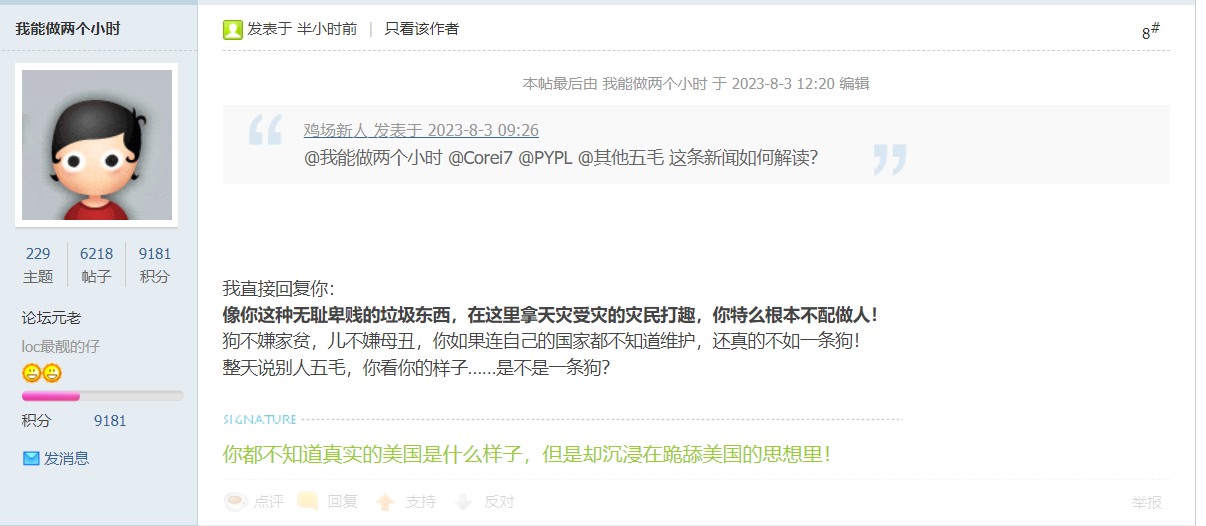Click the 支持 up-arrow icon
The height and width of the screenshot is (526, 1206).
coord(385,502)
